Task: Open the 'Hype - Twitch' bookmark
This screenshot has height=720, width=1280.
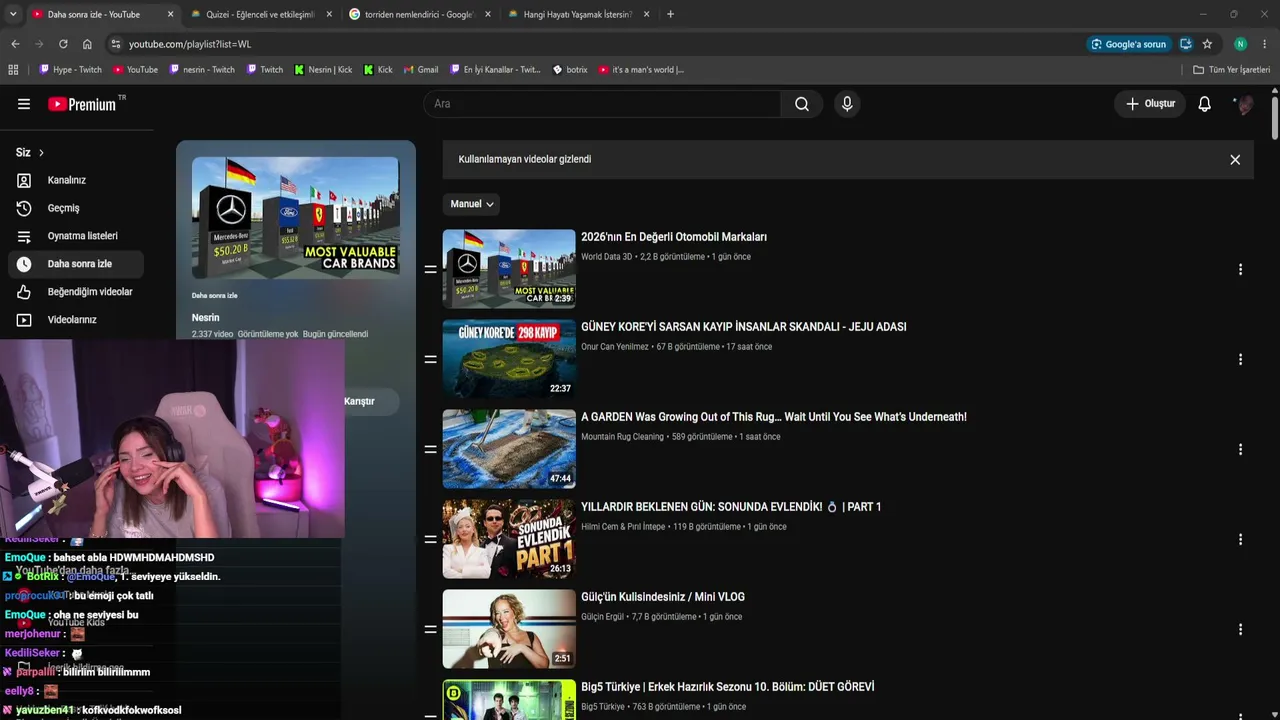Action: point(70,70)
